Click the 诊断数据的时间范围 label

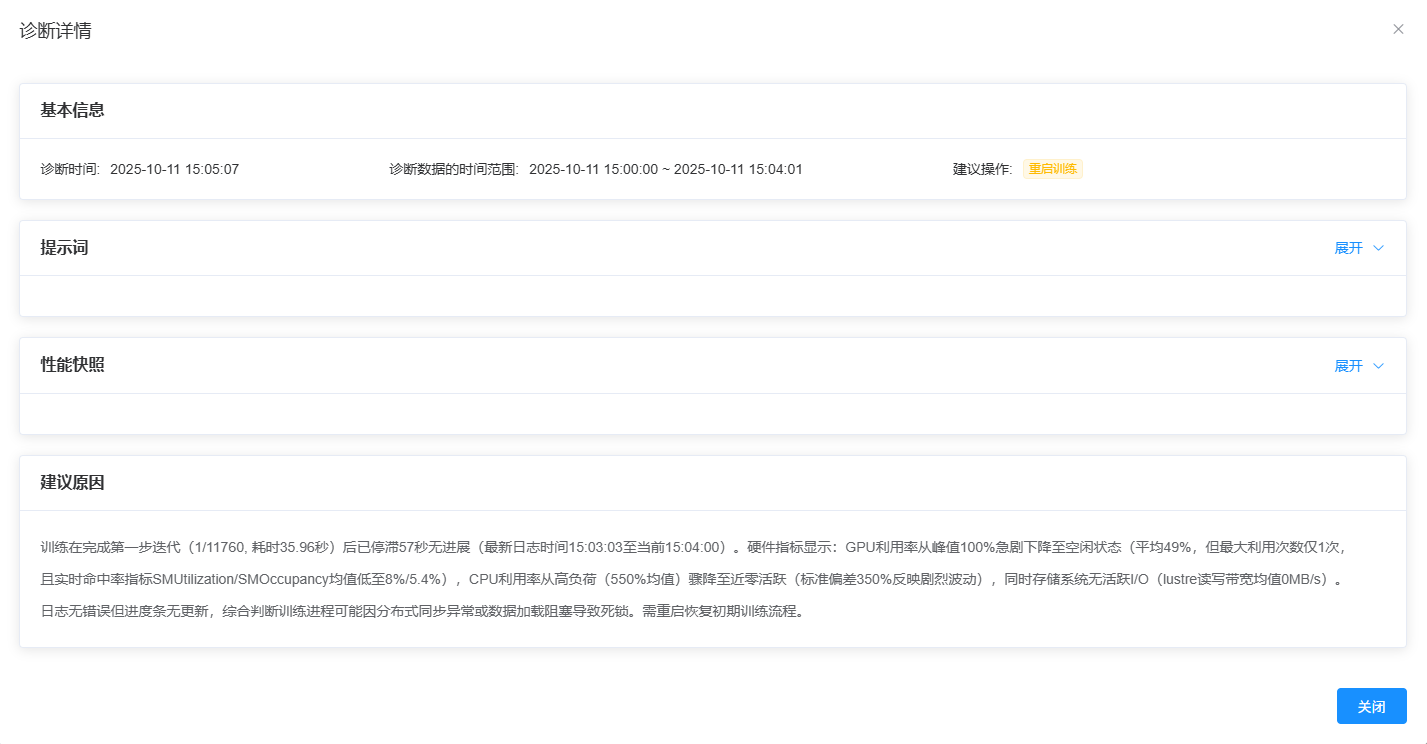tap(453, 169)
